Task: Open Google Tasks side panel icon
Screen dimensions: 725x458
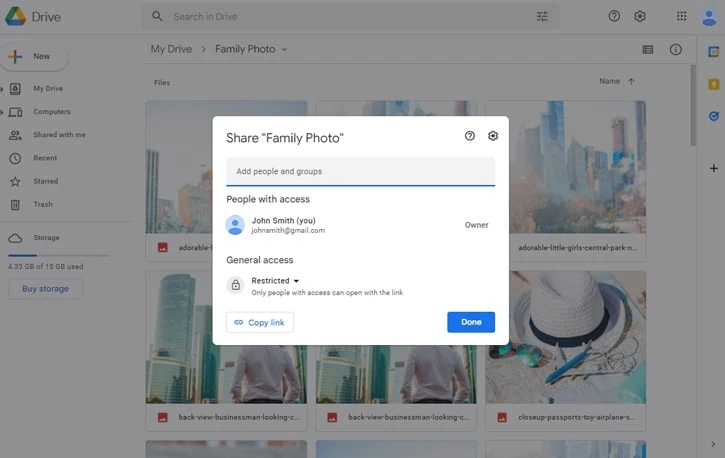Action: 714,116
